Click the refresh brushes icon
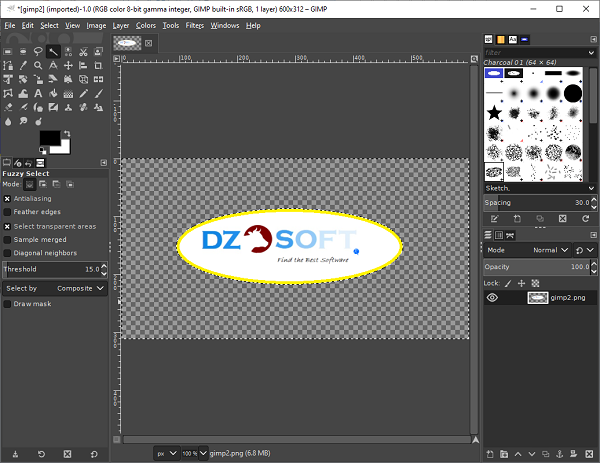 (585, 218)
